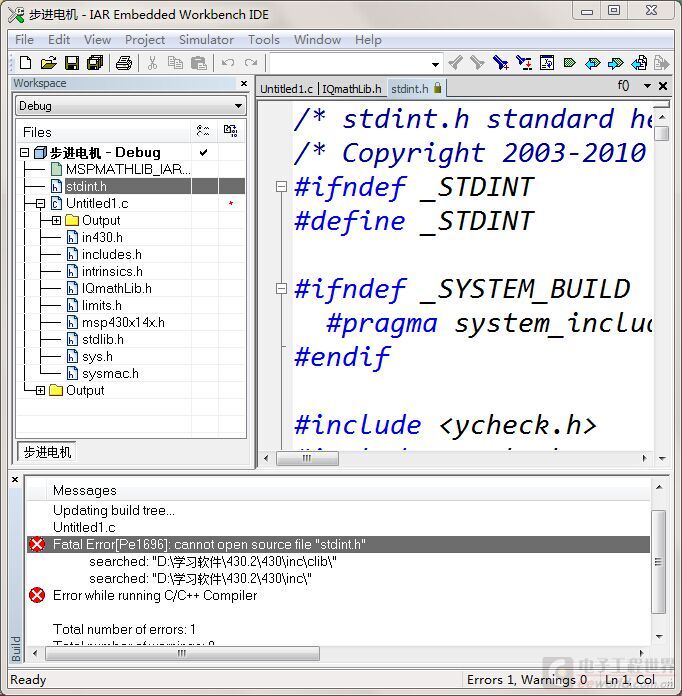
Task: Redo action with Redo arrow
Action: point(251,63)
